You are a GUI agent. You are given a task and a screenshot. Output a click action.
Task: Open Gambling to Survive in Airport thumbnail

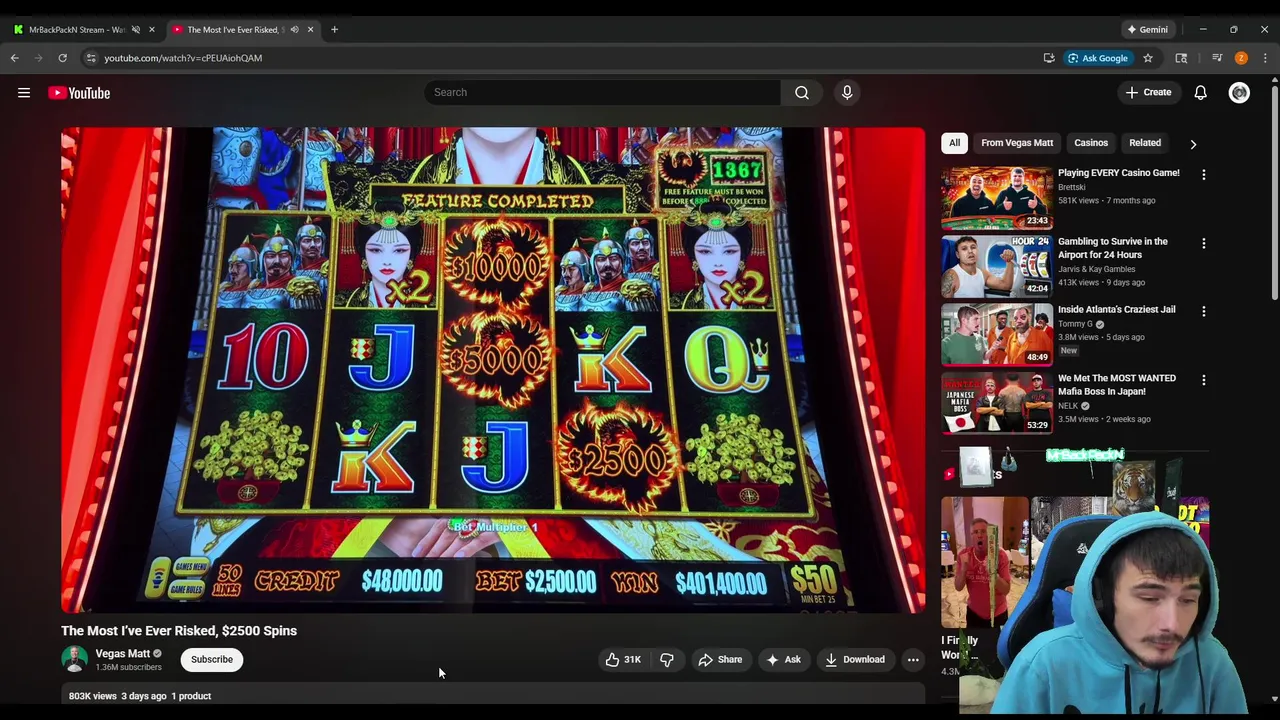997,267
